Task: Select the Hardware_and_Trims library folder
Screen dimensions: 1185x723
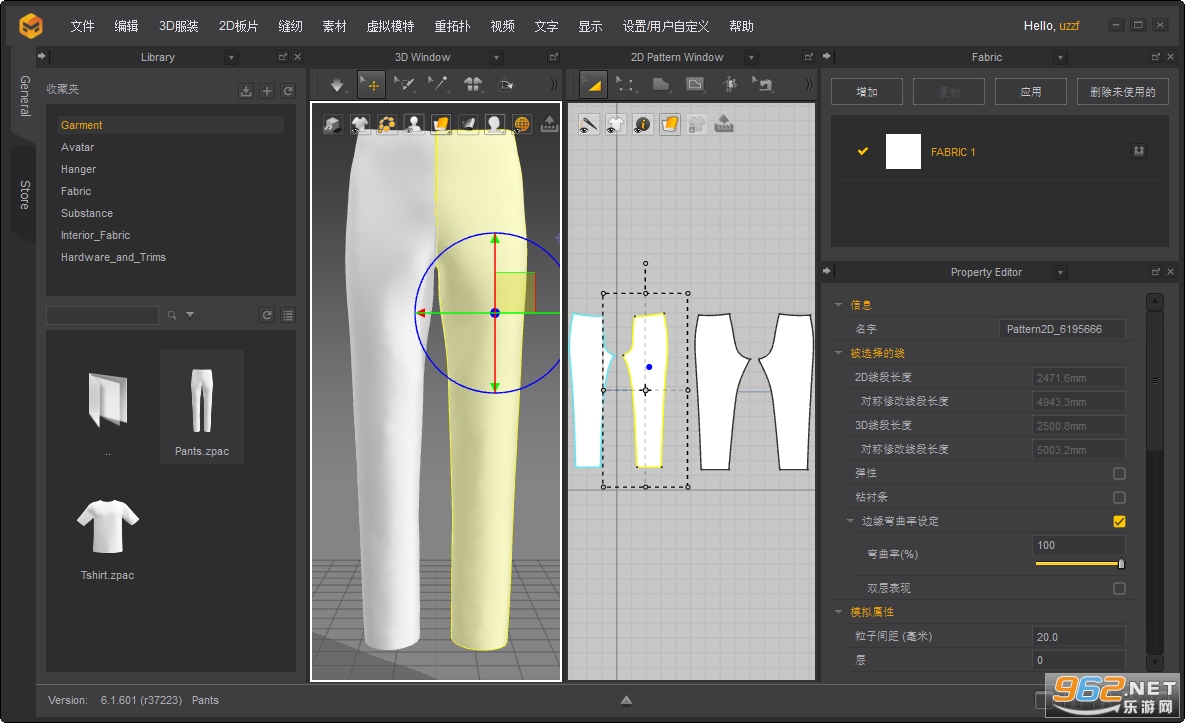Action: point(113,257)
